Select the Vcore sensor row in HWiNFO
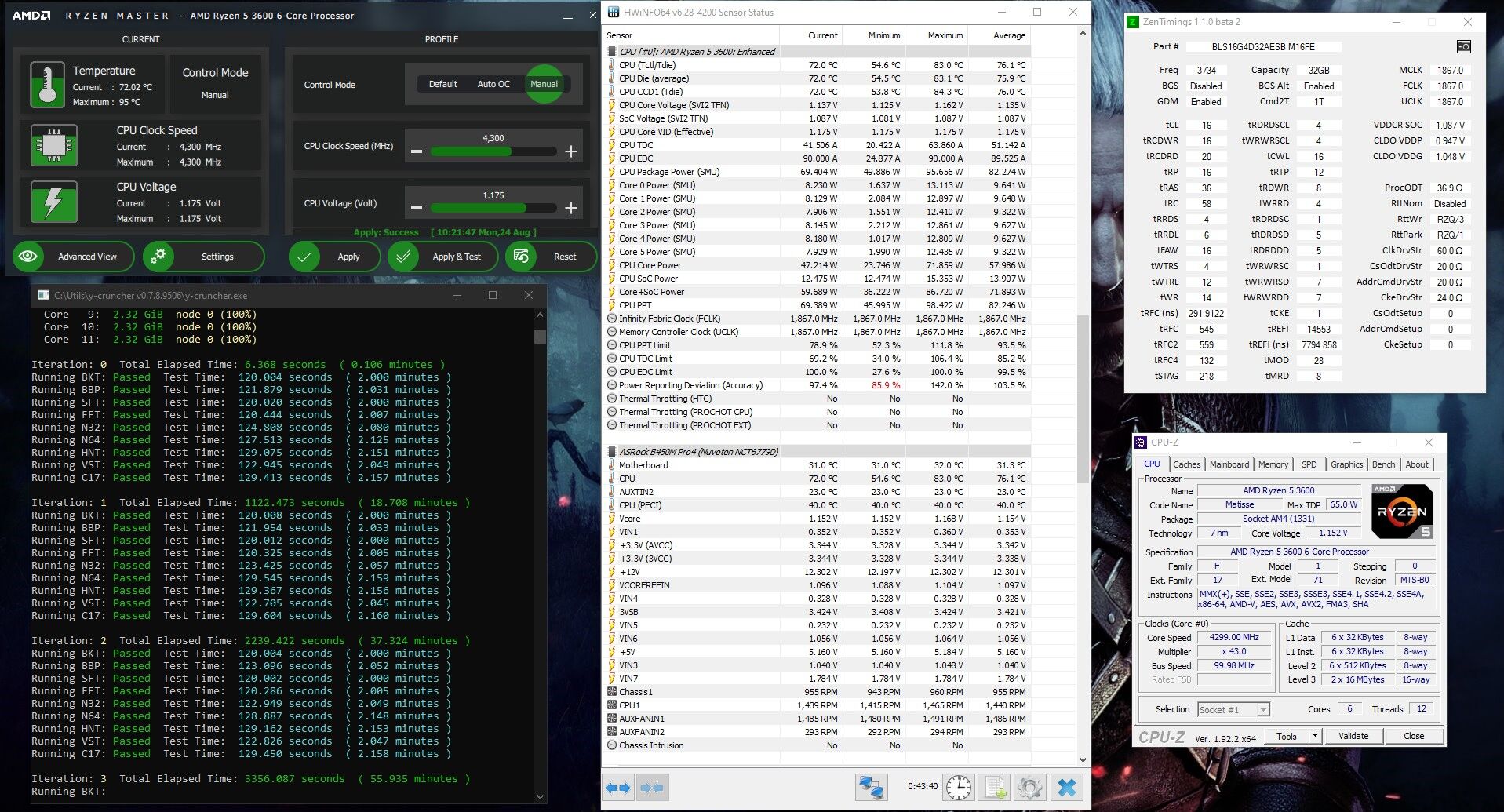 tap(817, 519)
